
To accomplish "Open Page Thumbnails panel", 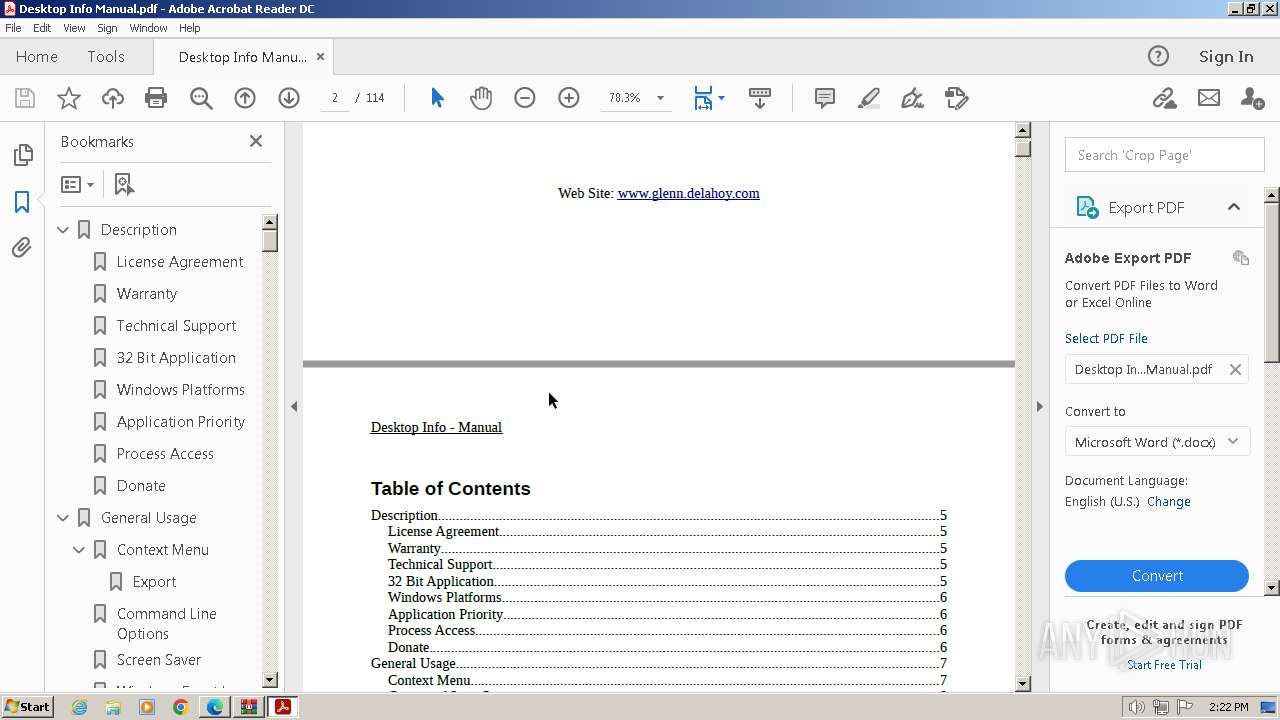I will pos(22,155).
